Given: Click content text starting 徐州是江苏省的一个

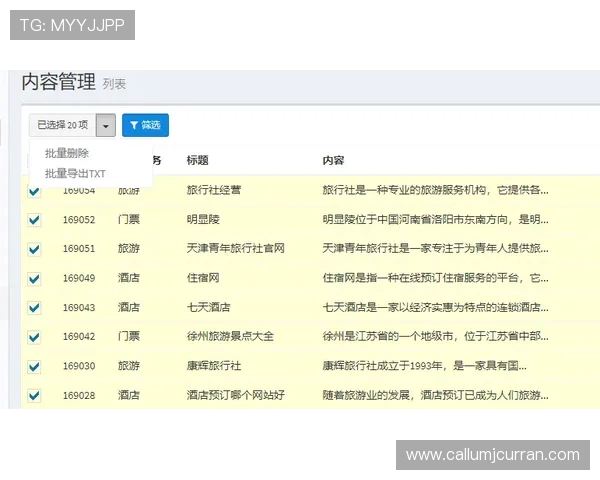Looking at the screenshot, I should pyautogui.click(x=435, y=336).
